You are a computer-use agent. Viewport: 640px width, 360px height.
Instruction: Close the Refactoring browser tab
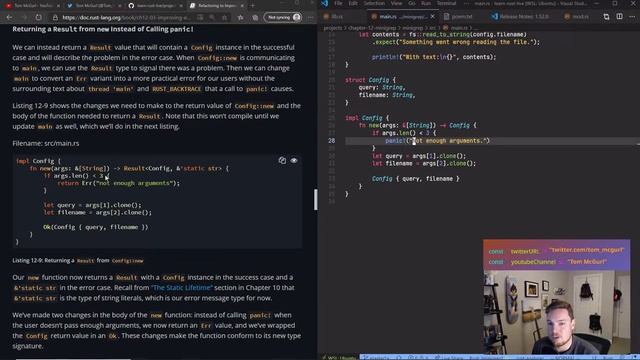242,6
